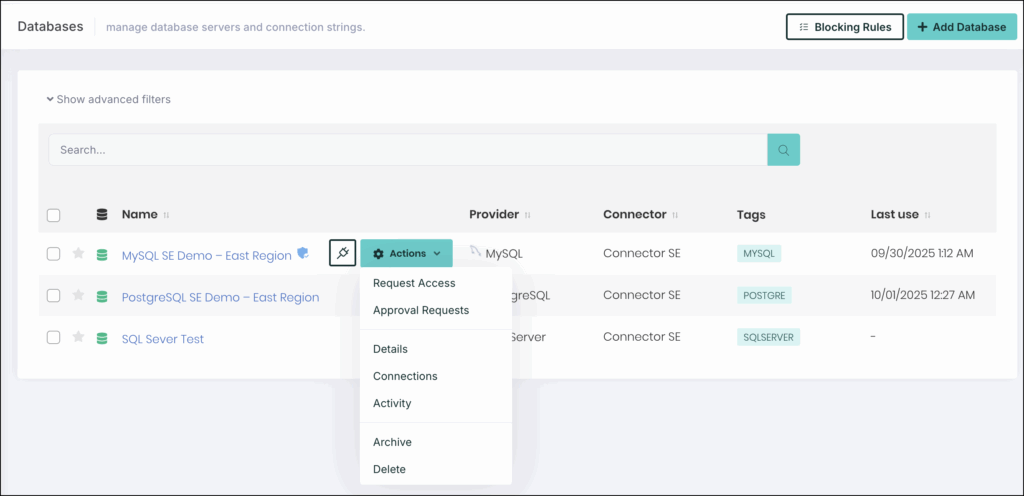Select the PostgreSQL SE Demo row checkbox
Screen dimensions: 1024x496
click(x=54, y=296)
